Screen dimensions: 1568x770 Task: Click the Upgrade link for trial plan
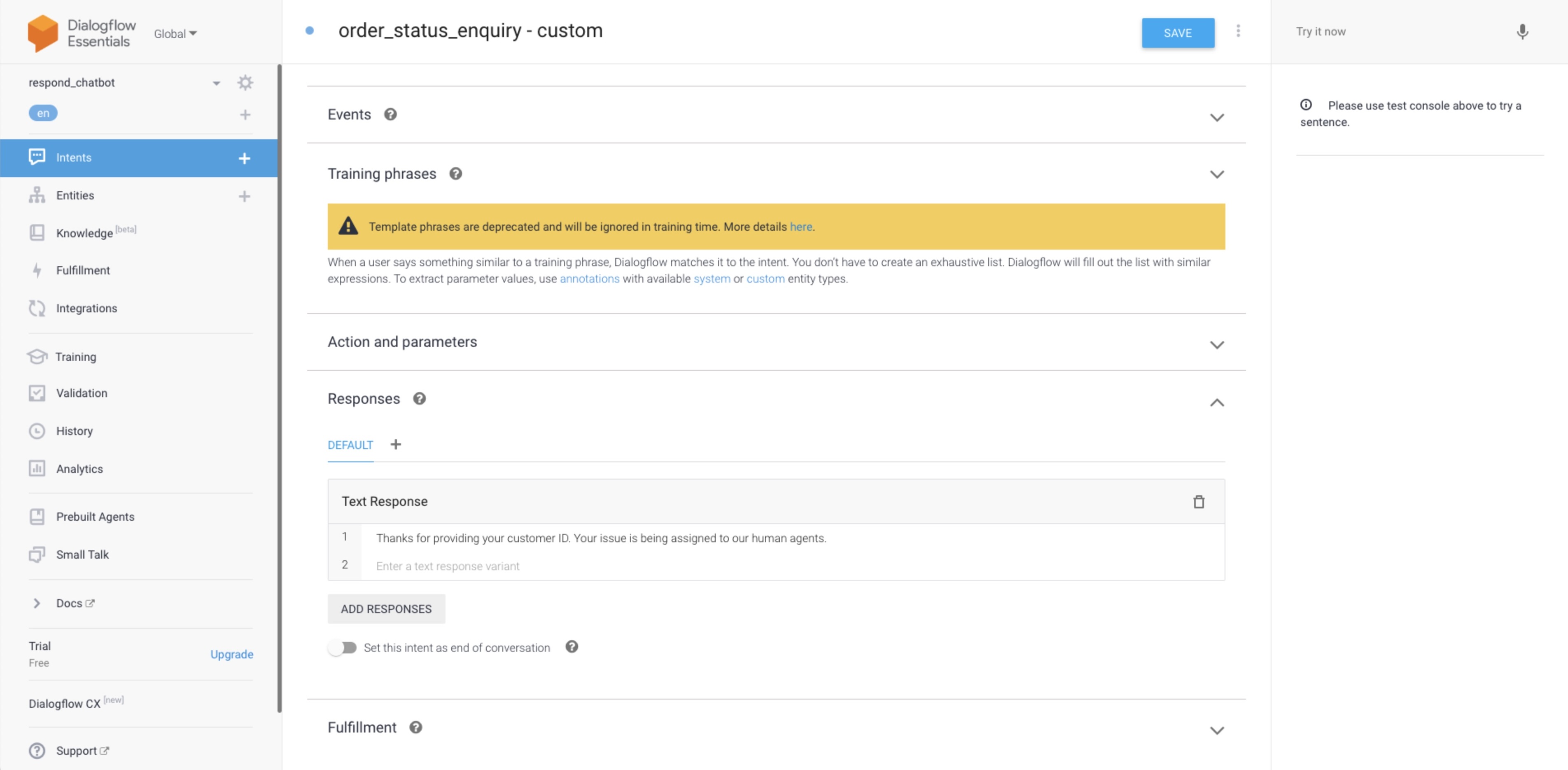click(232, 654)
